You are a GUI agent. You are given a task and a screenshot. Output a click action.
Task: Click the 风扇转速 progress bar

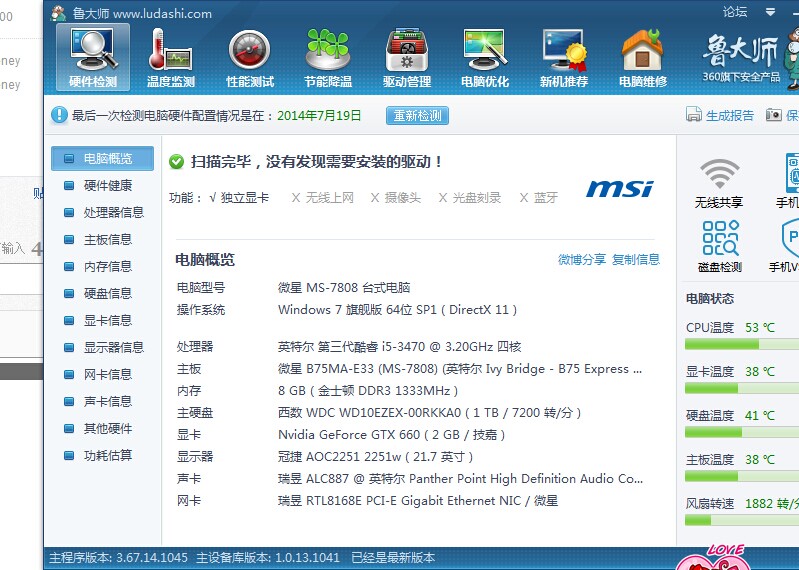click(742, 521)
